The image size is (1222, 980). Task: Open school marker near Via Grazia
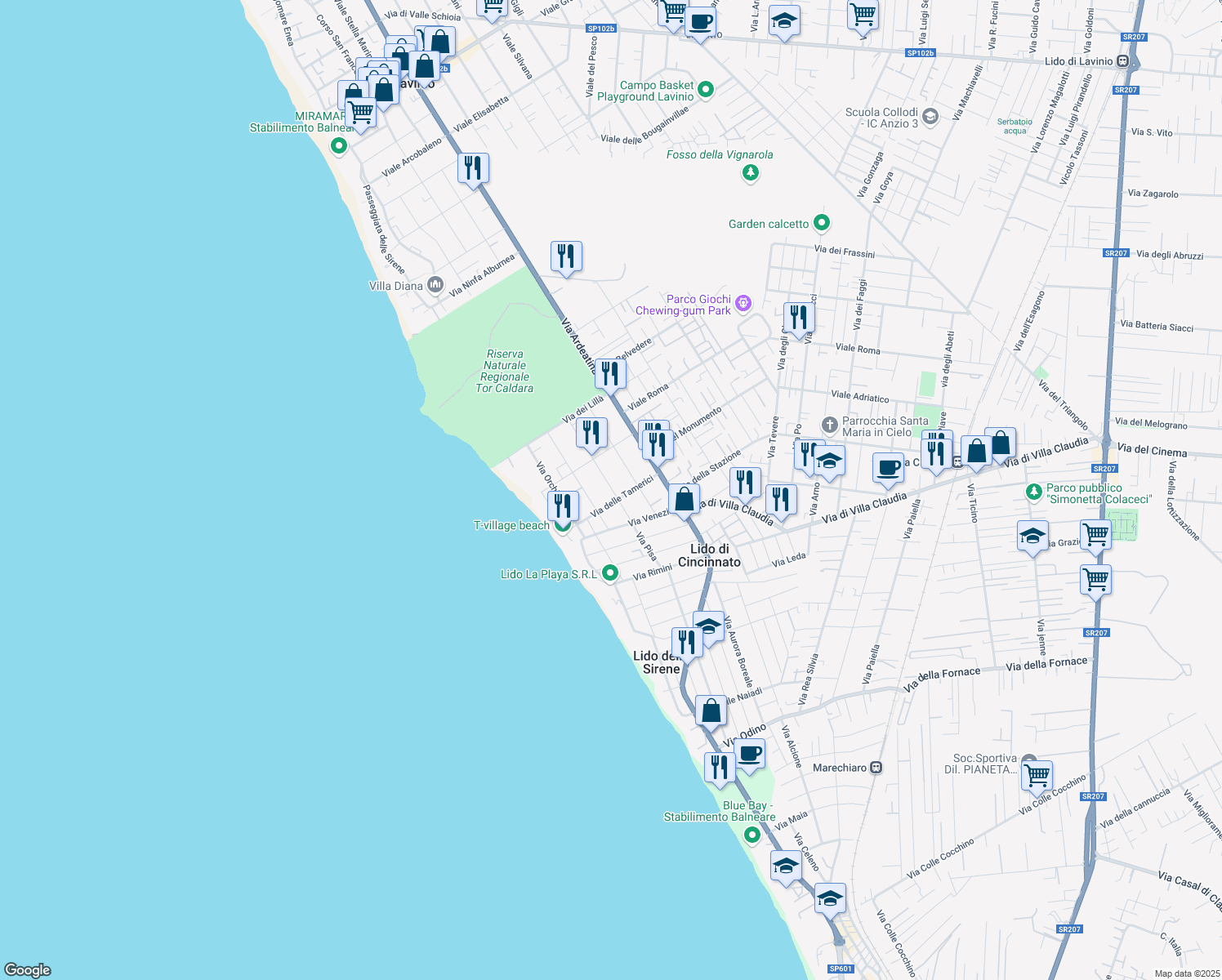click(1032, 538)
